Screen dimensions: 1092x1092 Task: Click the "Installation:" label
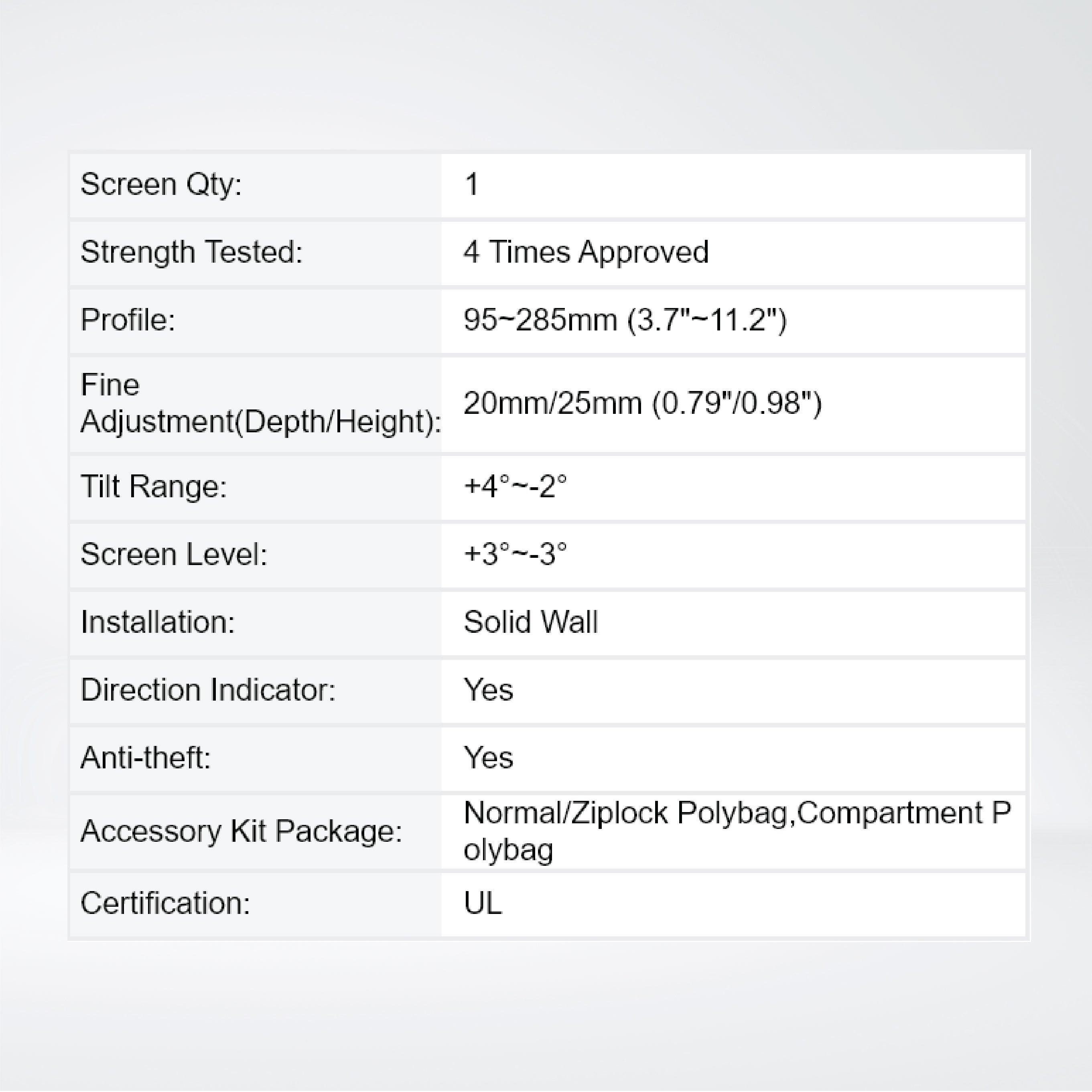(157, 622)
